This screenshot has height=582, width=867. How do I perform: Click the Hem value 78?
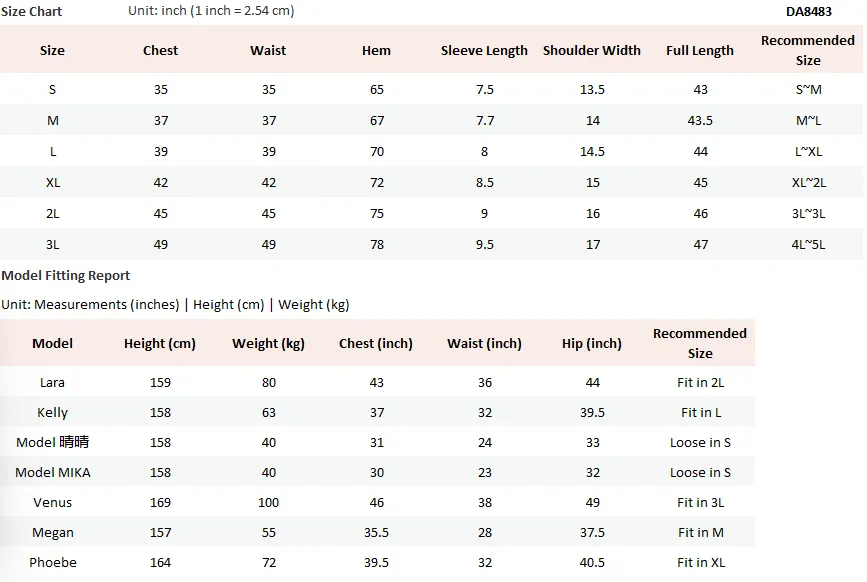[377, 244]
